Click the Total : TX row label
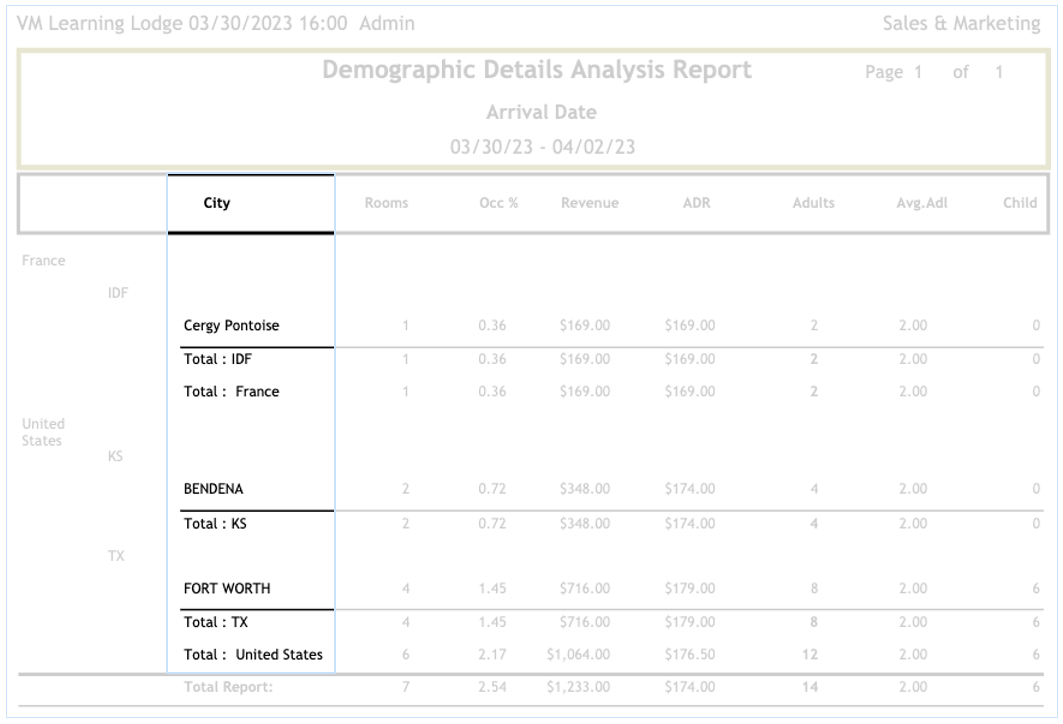1063x724 pixels. [x=214, y=621]
